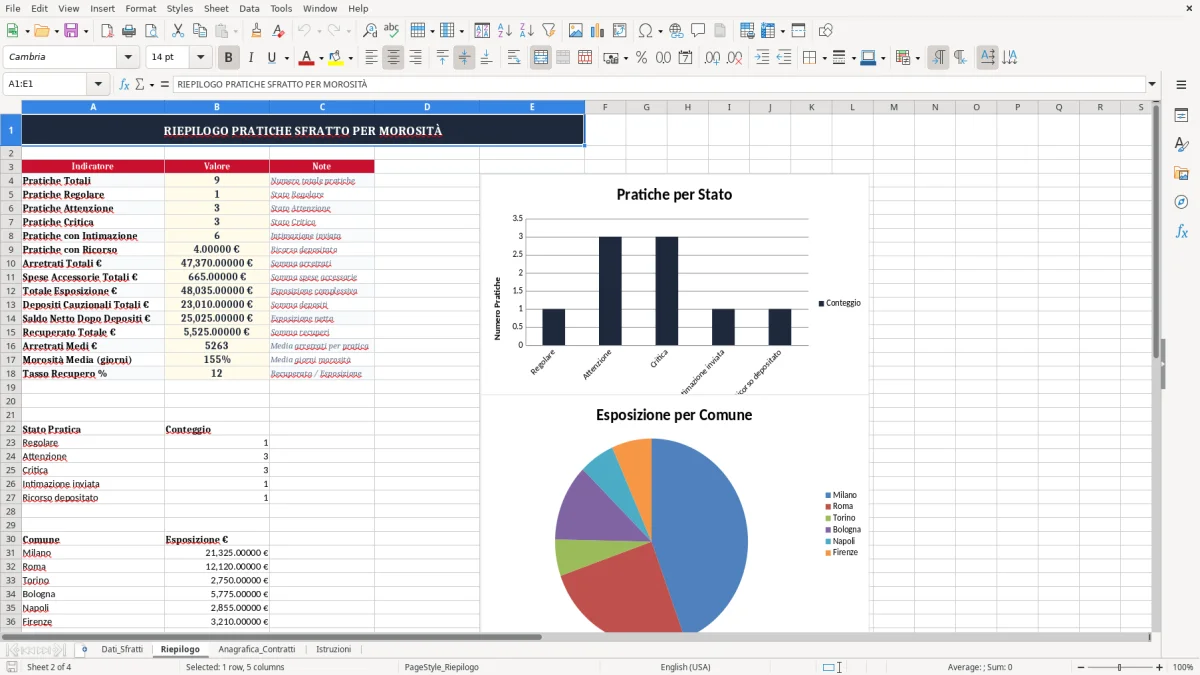
Task: Toggle Align Left
Action: tap(371, 58)
